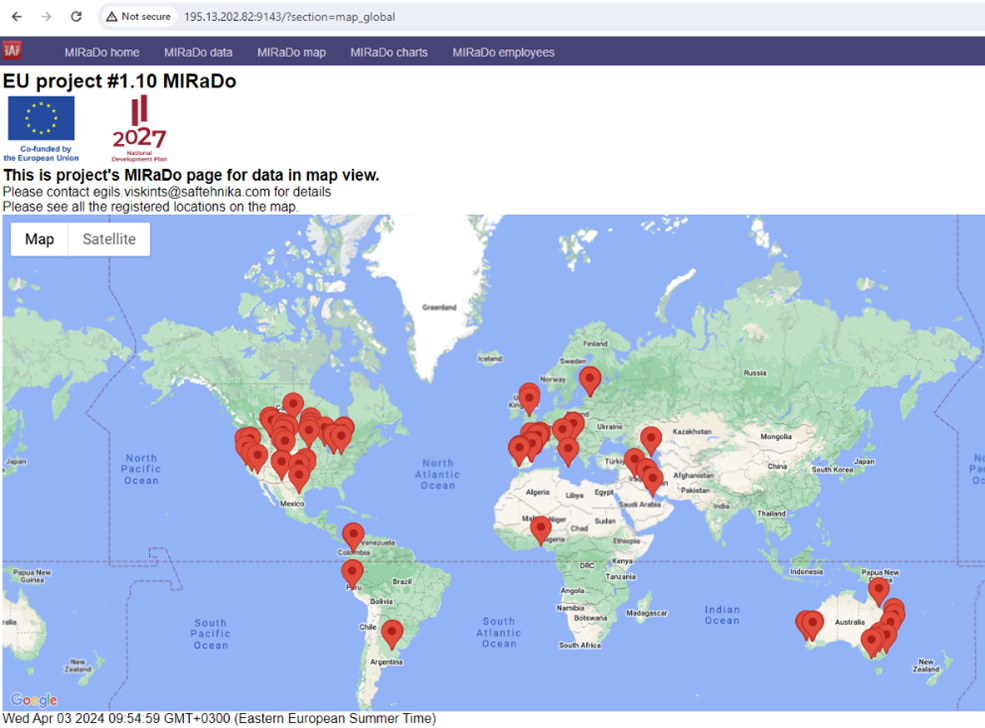
Task: Open MIRaDo employees menu item
Action: tap(503, 53)
